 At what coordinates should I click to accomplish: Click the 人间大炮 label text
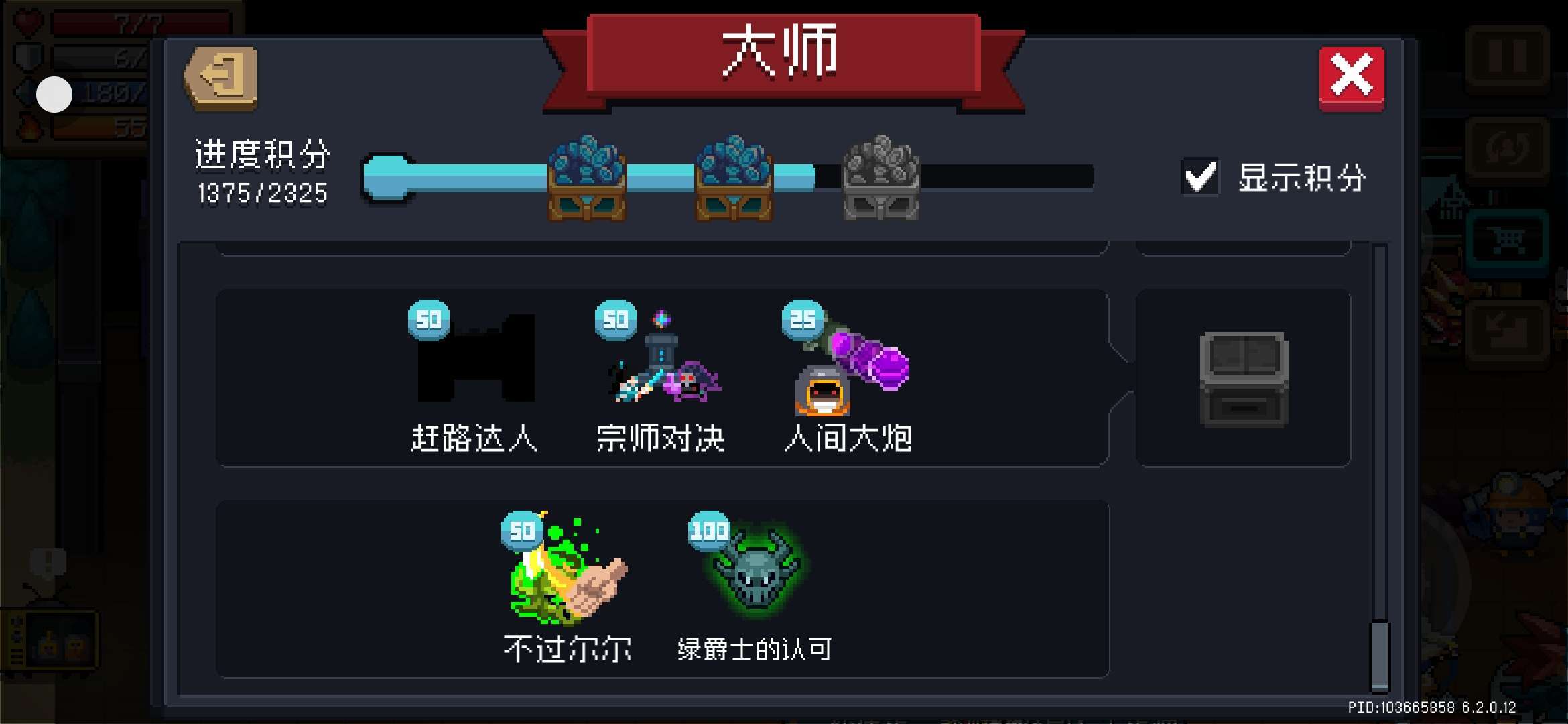(848, 439)
